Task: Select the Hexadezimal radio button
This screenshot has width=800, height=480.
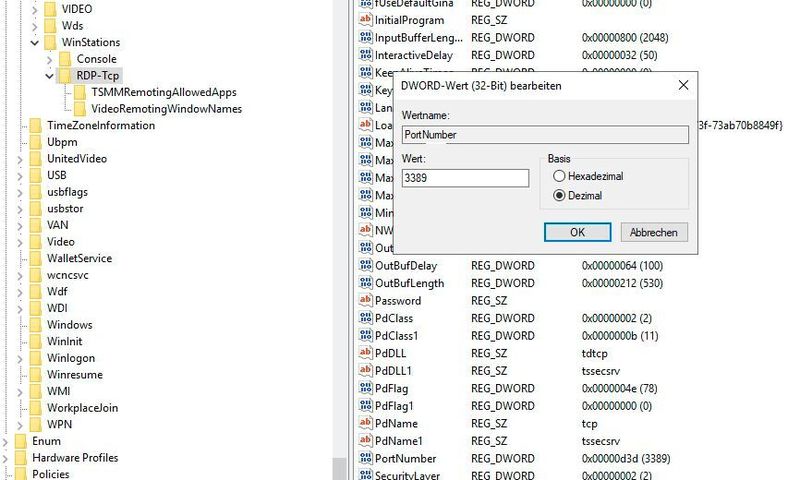Action: click(559, 176)
